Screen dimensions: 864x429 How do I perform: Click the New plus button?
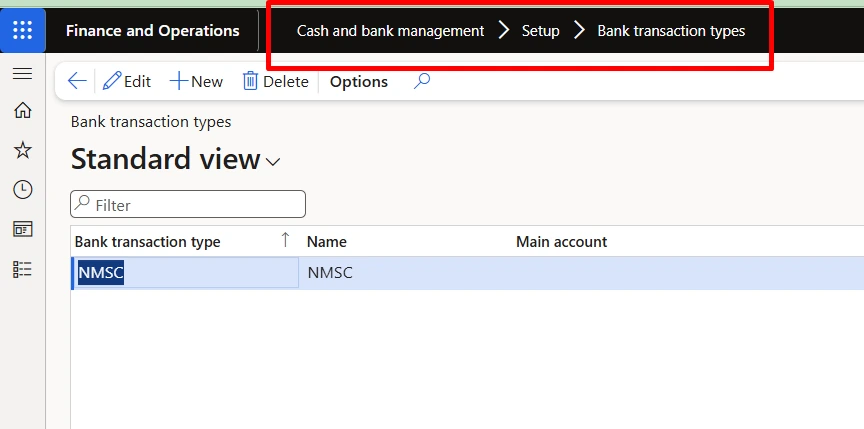click(x=196, y=82)
